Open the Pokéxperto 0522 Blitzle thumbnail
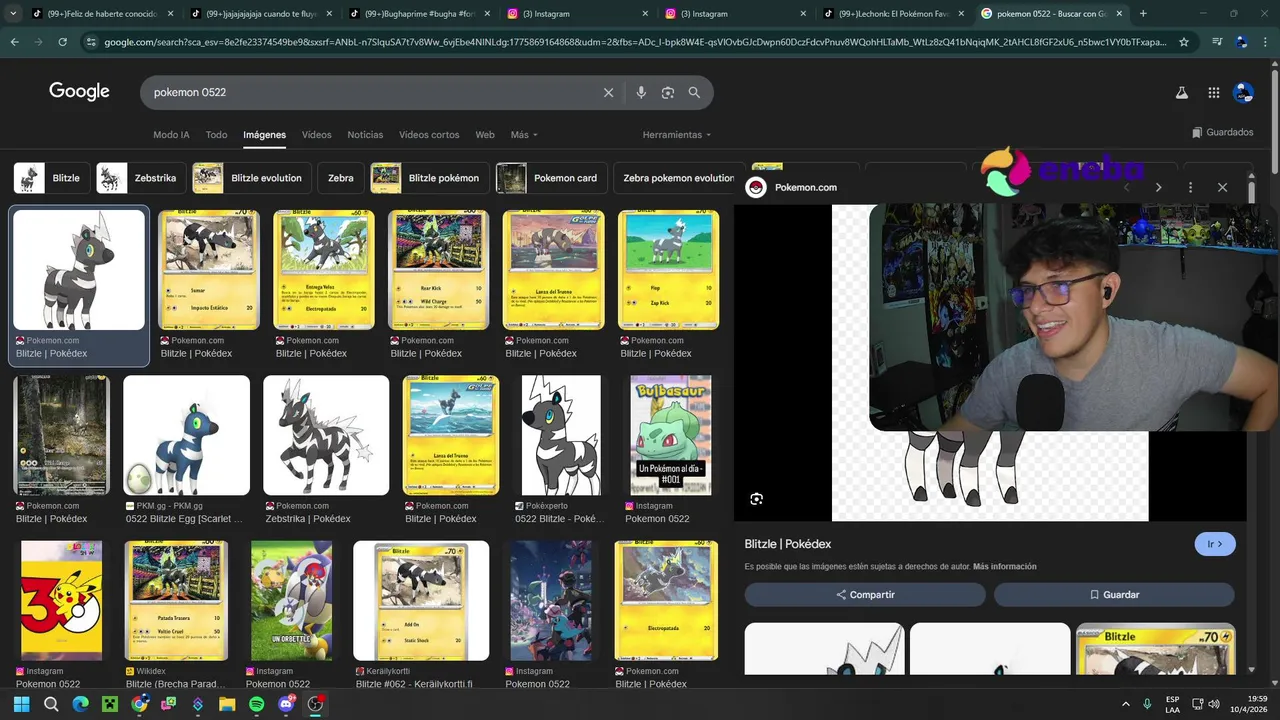1280x720 pixels. click(561, 435)
